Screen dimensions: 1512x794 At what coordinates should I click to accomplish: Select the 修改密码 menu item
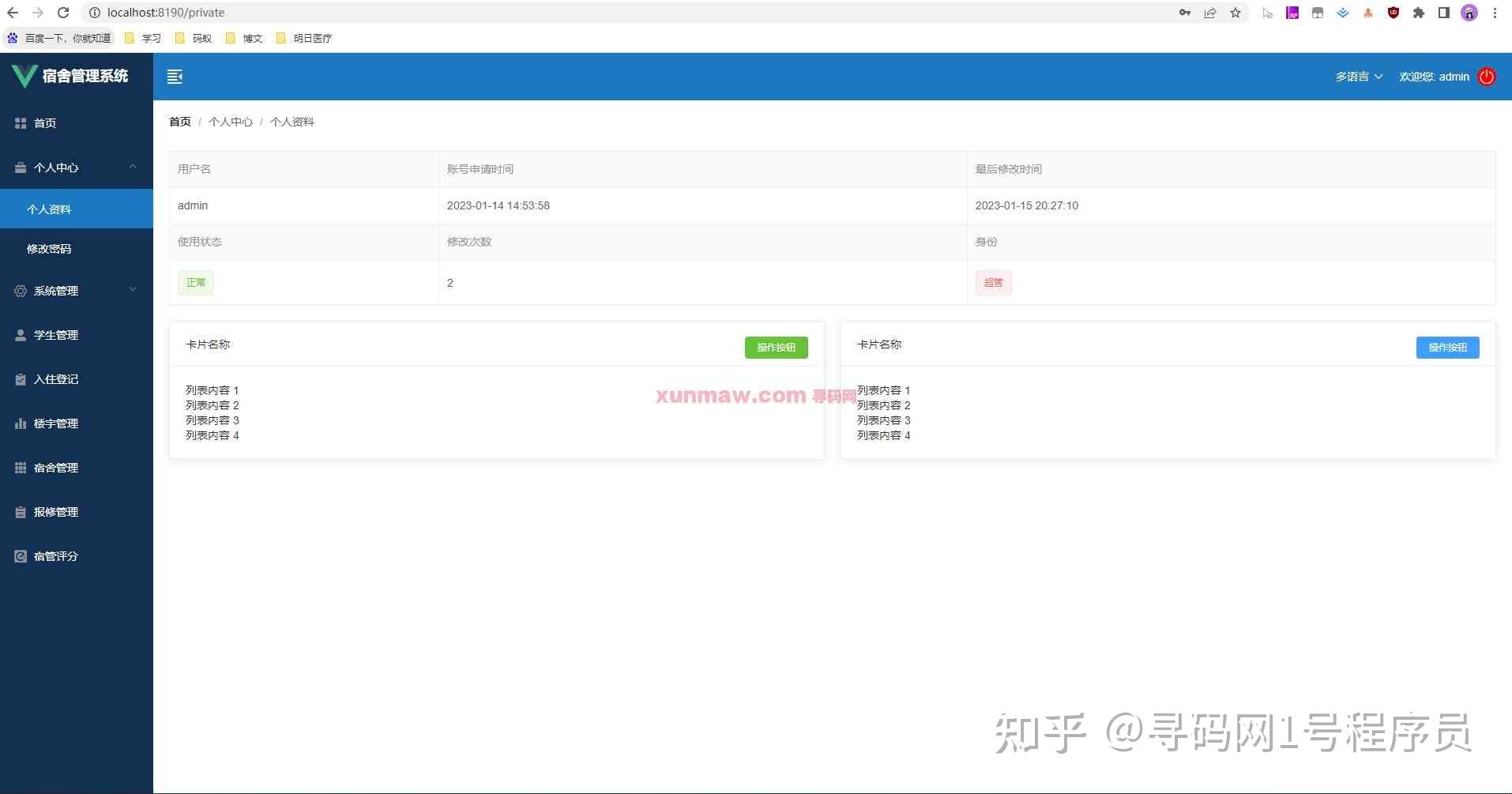(77, 249)
